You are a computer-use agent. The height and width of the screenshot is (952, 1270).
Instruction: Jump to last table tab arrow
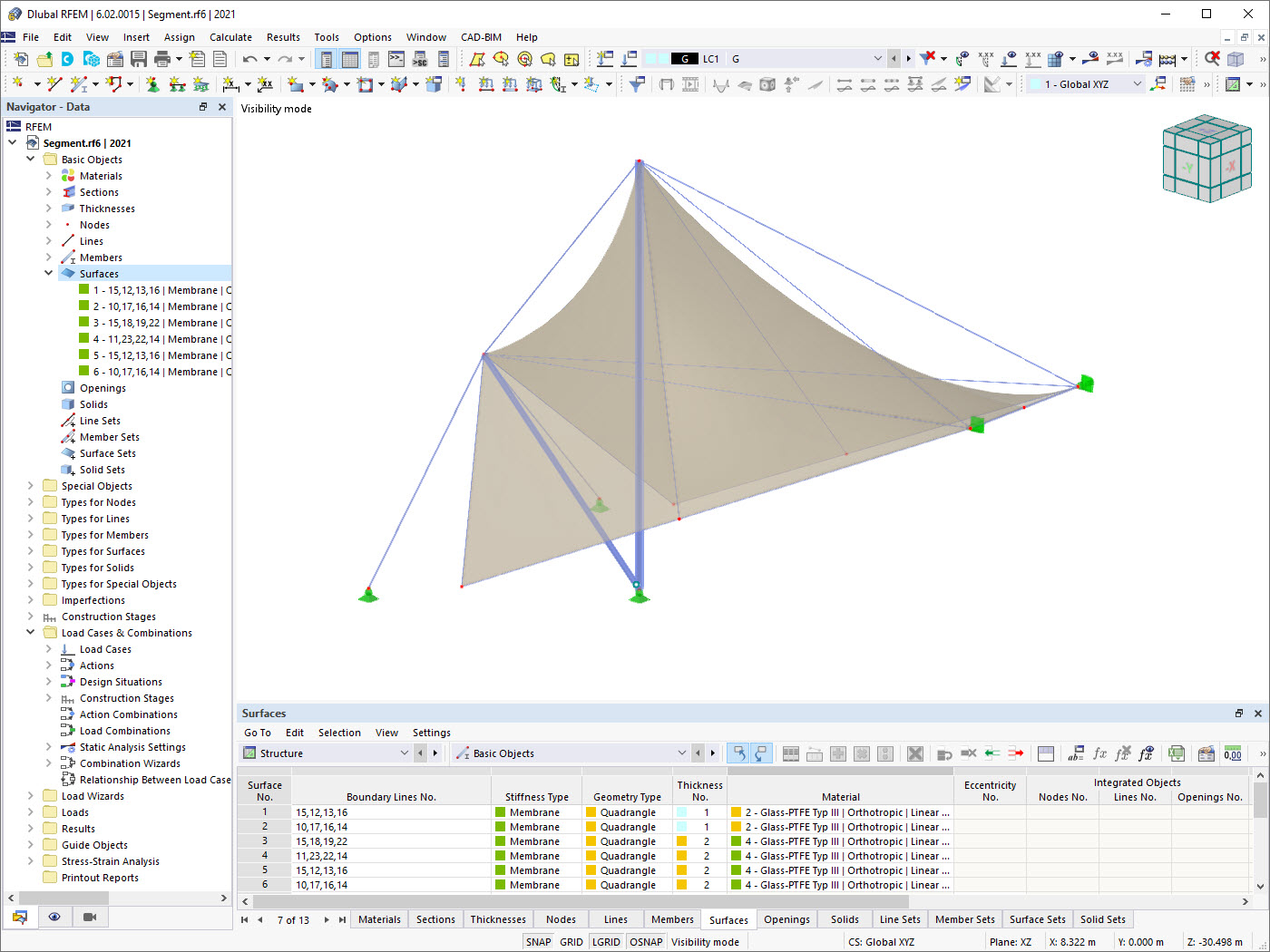(342, 919)
